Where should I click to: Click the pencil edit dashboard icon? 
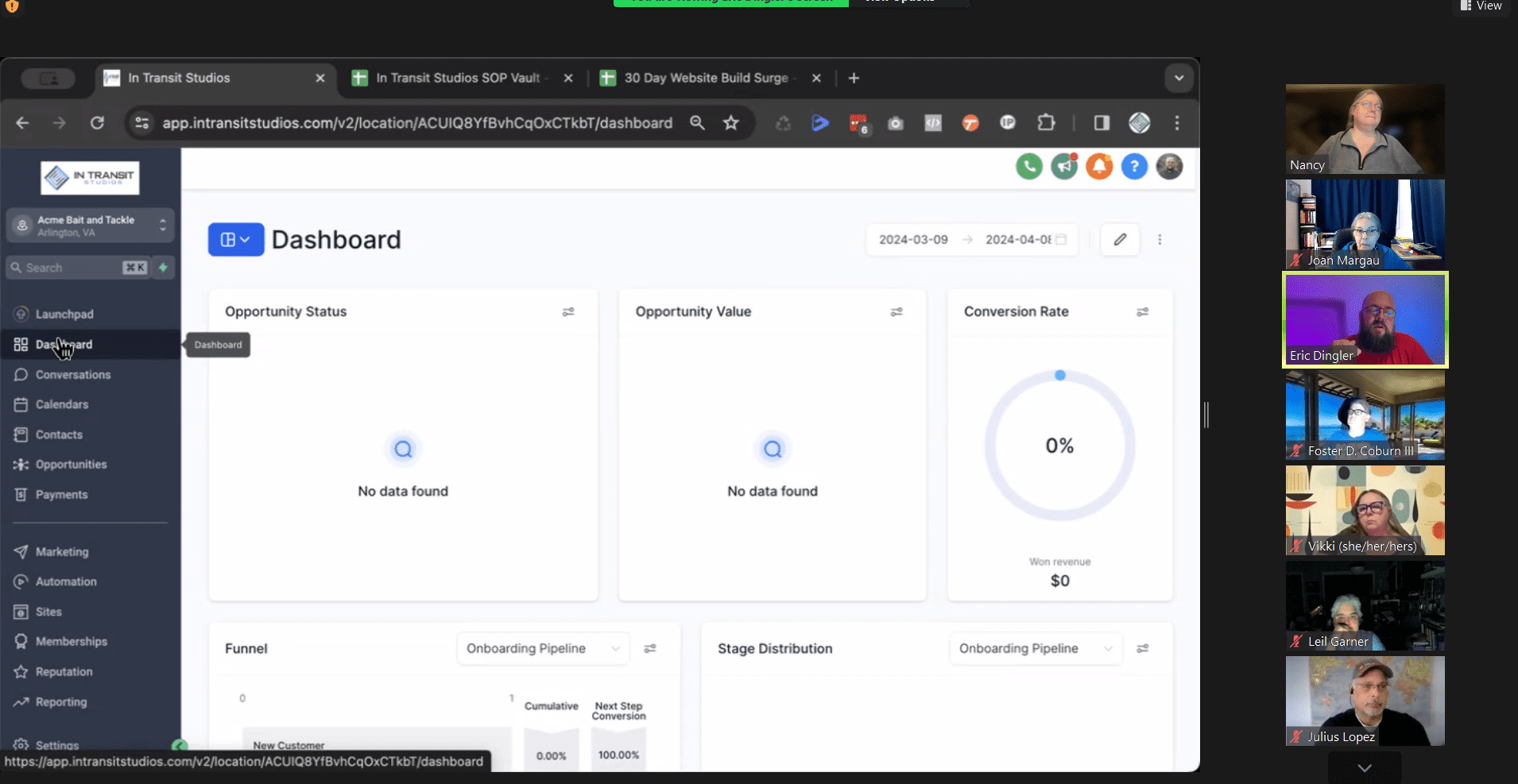(x=1120, y=240)
